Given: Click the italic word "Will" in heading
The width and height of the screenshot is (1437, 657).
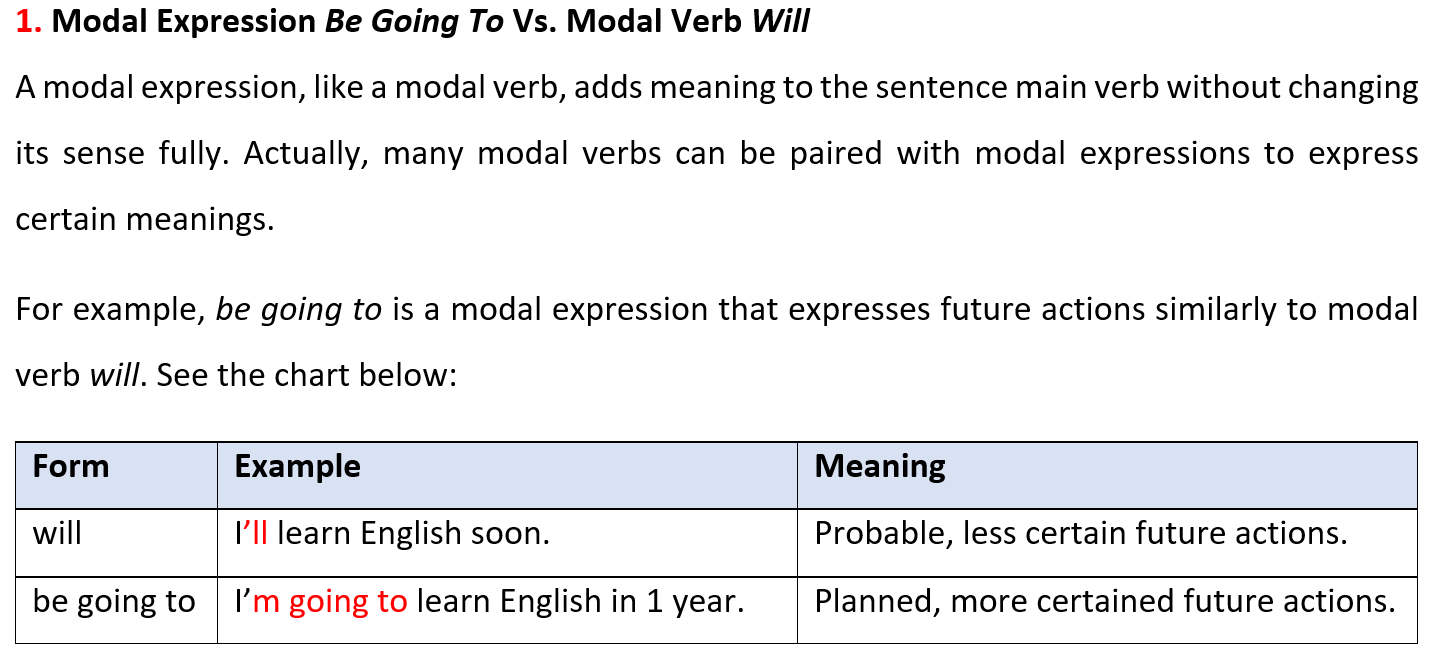Looking at the screenshot, I should [780, 23].
